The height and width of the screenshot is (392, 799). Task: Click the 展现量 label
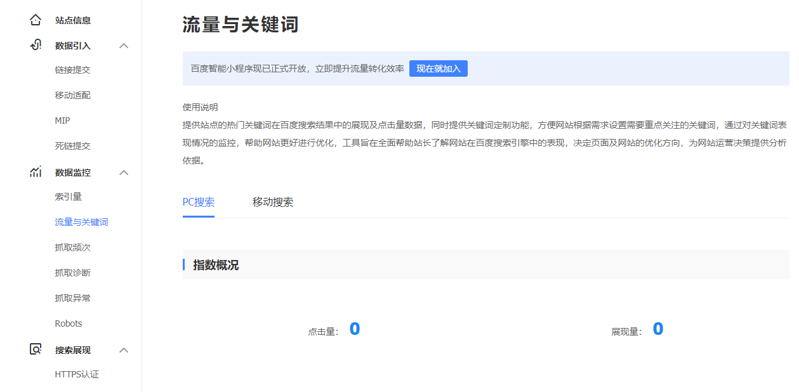pos(626,332)
